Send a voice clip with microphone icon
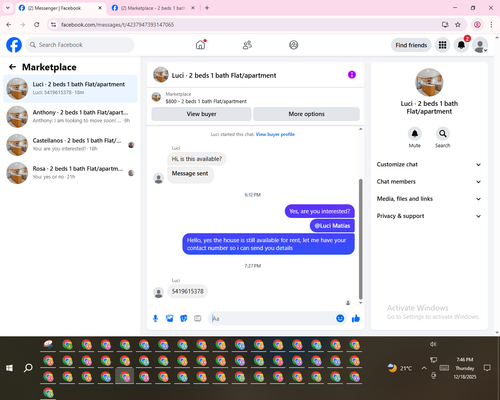The height and width of the screenshot is (400, 500). (155, 318)
